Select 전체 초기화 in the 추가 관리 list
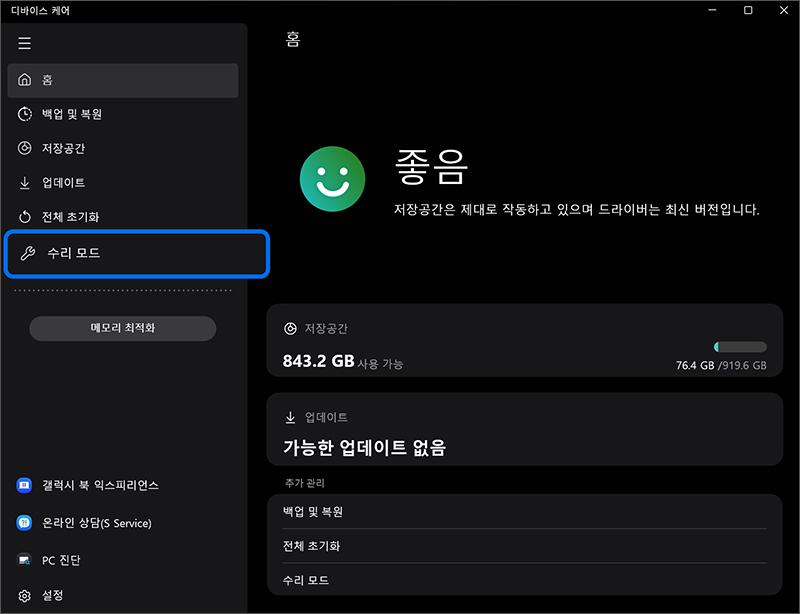Image resolution: width=800 pixels, height=614 pixels. (x=525, y=545)
